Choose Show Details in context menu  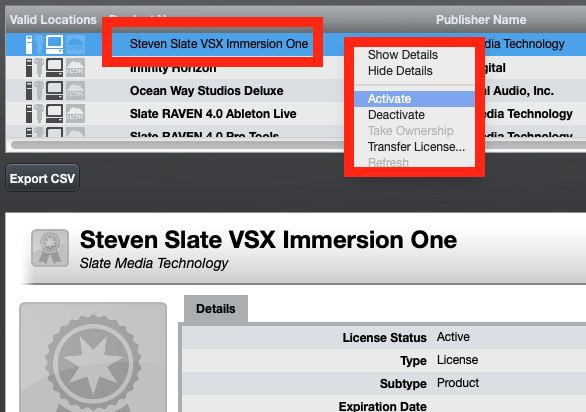(403, 55)
